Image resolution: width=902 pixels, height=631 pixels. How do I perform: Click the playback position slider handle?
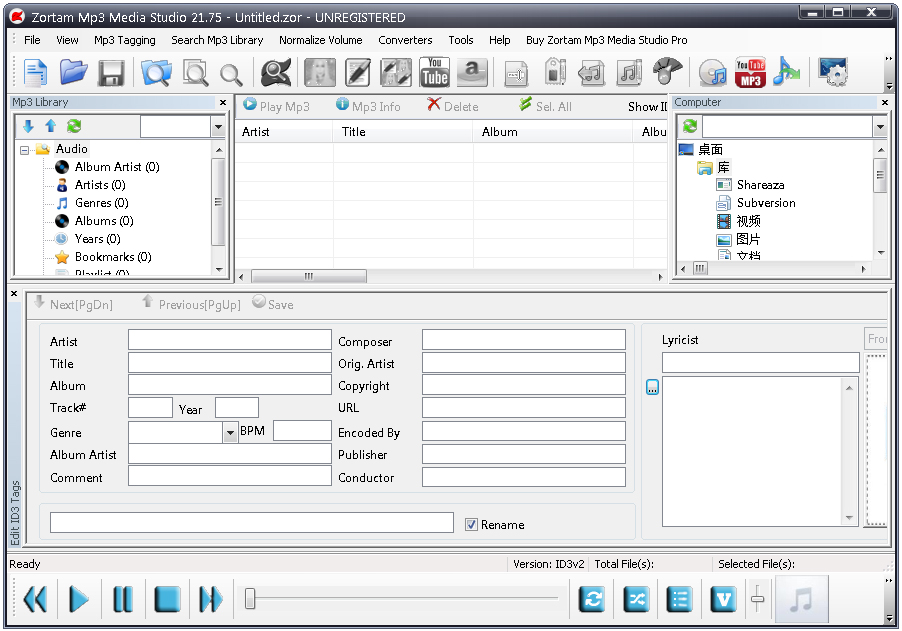pyautogui.click(x=250, y=598)
